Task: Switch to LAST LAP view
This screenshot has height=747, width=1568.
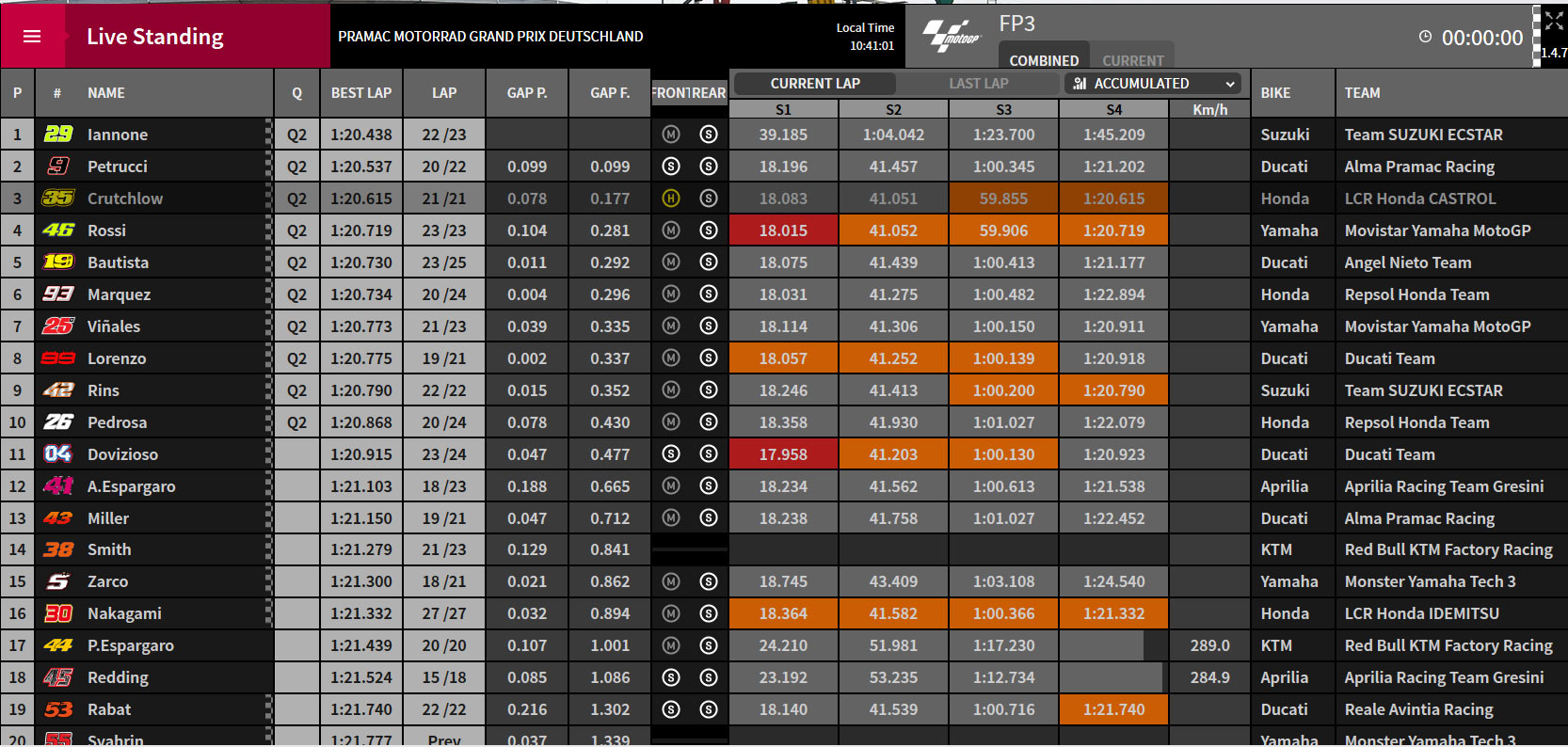Action: click(979, 84)
